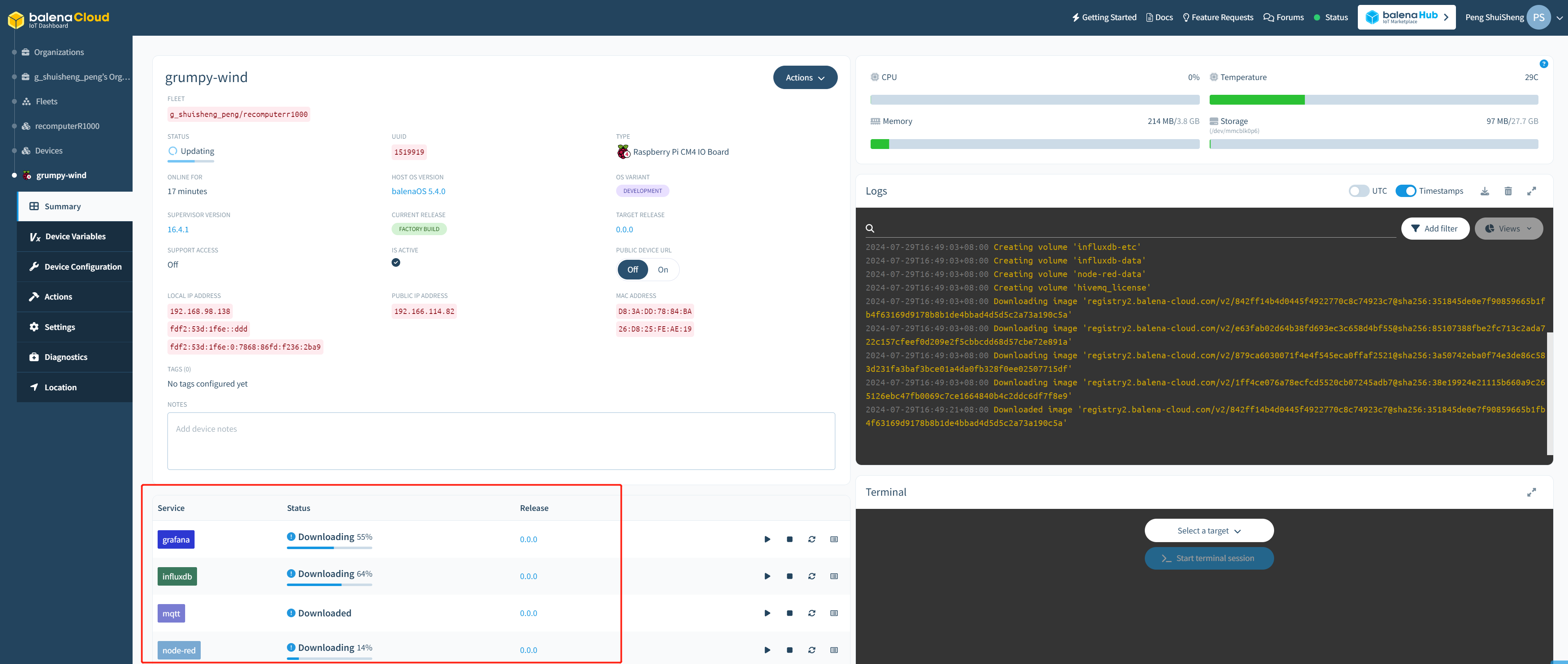The width and height of the screenshot is (1568, 664).
Task: Click the grafana download progress bar
Action: (329, 548)
